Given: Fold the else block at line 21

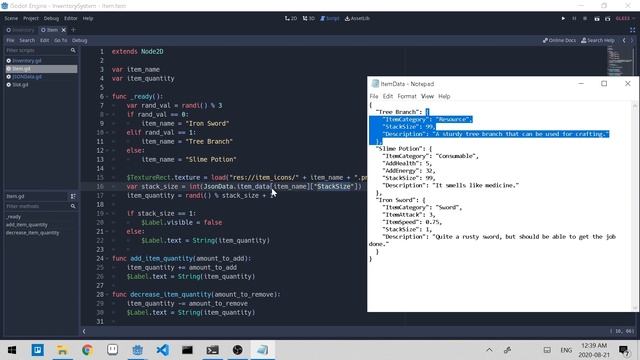Looking at the screenshot, I should coord(107,231).
